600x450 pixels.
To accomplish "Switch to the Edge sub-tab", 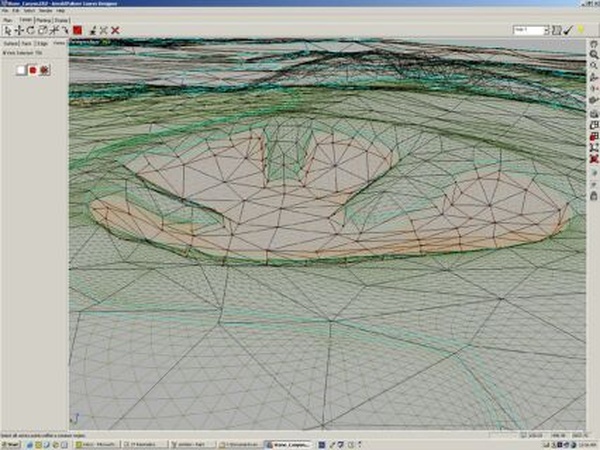I will tap(40, 45).
